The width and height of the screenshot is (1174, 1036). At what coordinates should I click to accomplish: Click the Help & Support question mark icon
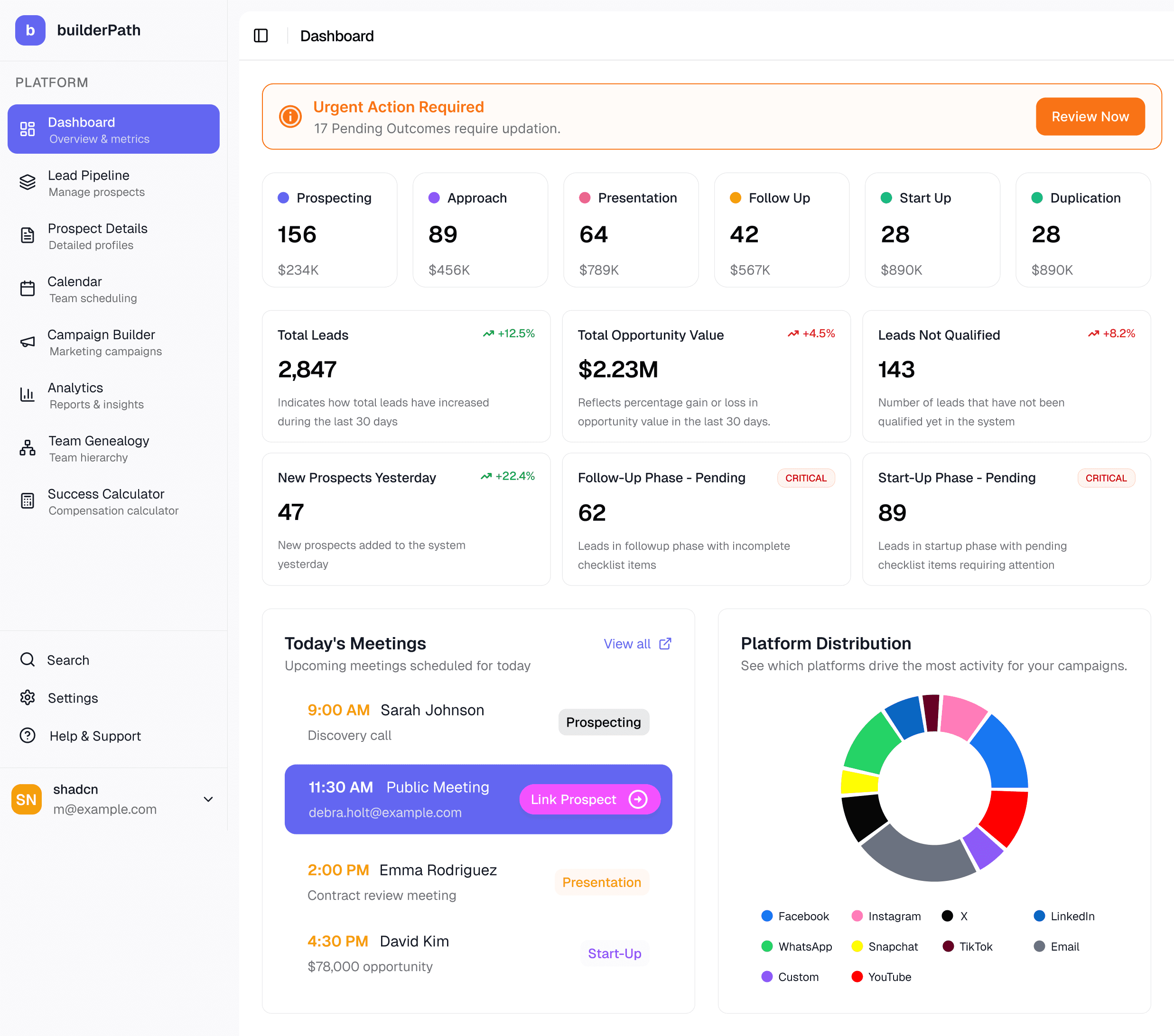[x=27, y=736]
